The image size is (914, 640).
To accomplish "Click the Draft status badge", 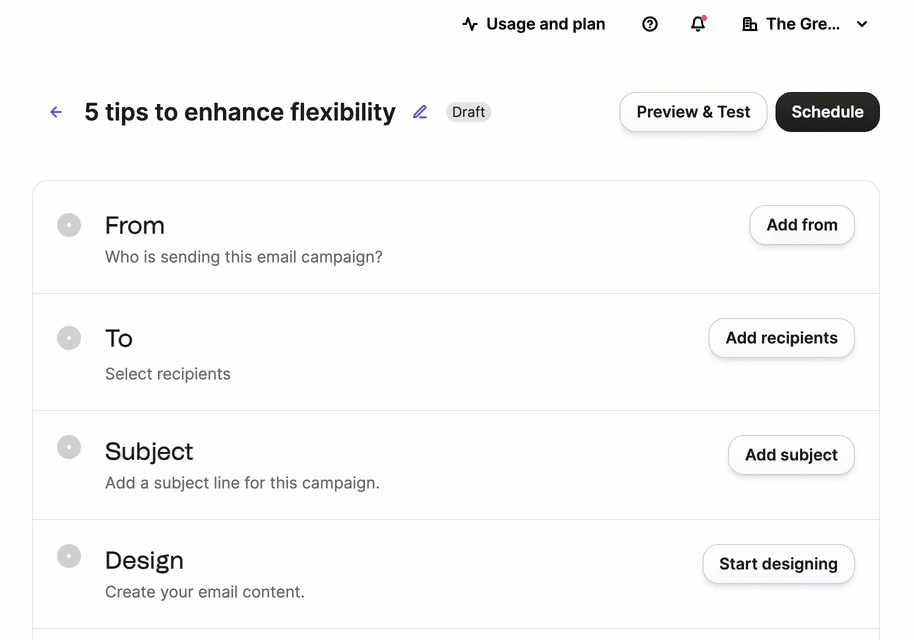I will point(468,112).
